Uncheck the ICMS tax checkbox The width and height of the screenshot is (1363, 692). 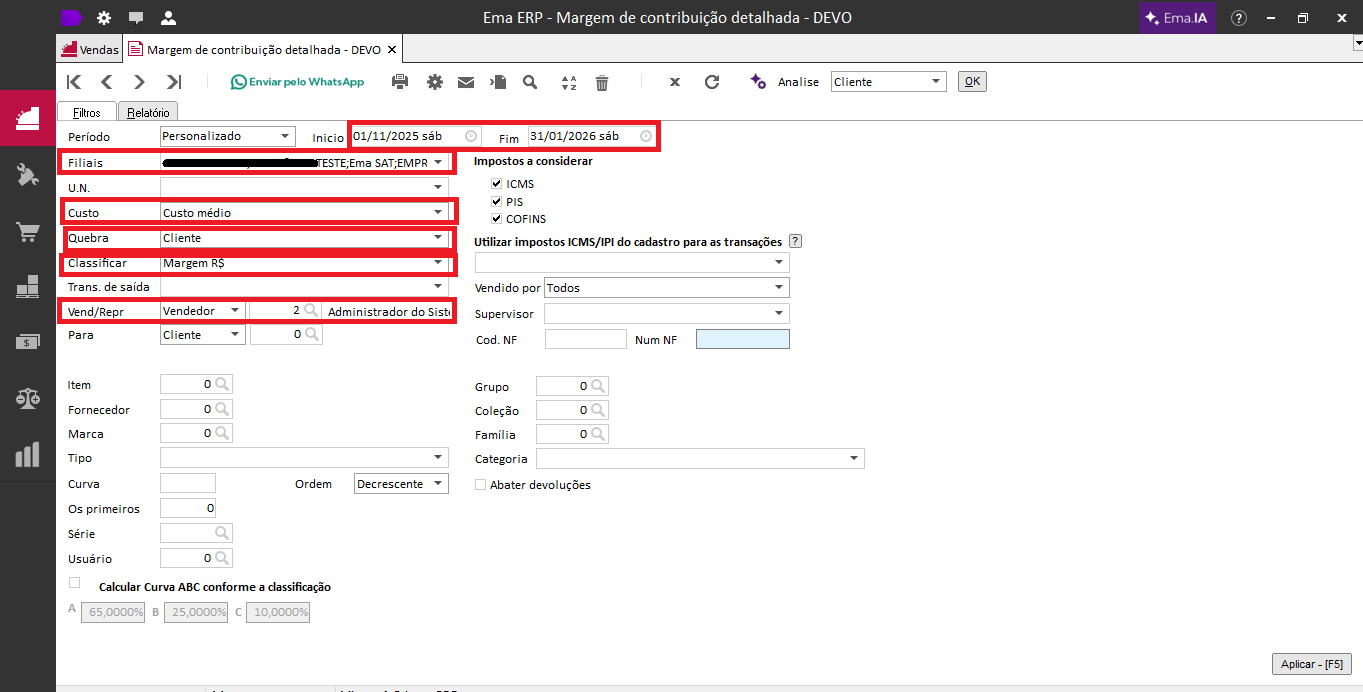click(x=497, y=184)
